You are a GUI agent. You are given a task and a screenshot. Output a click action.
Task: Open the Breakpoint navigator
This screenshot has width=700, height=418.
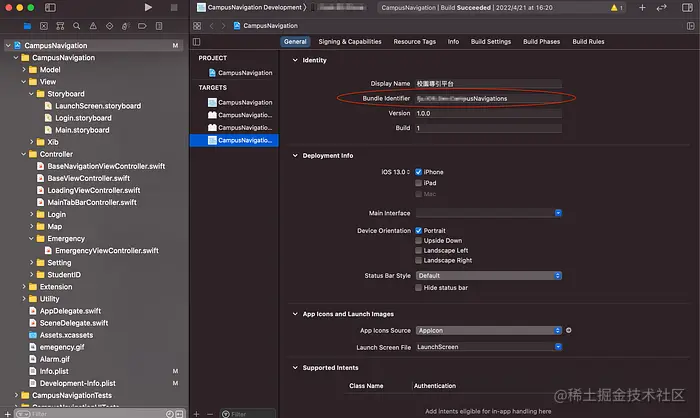(x=142, y=26)
